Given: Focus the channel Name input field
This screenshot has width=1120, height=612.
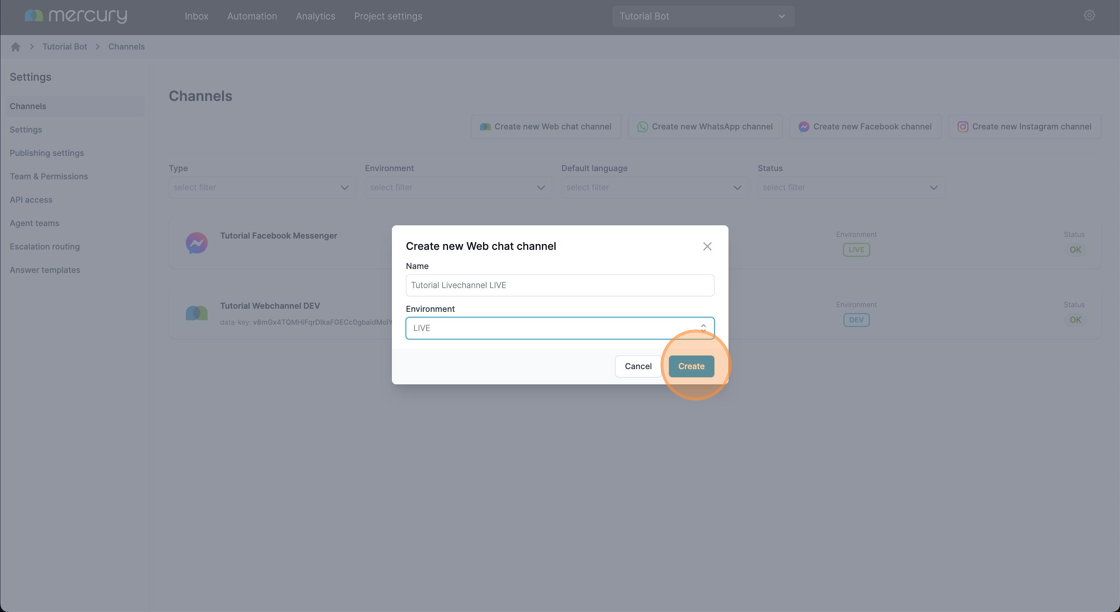Looking at the screenshot, I should [560, 285].
